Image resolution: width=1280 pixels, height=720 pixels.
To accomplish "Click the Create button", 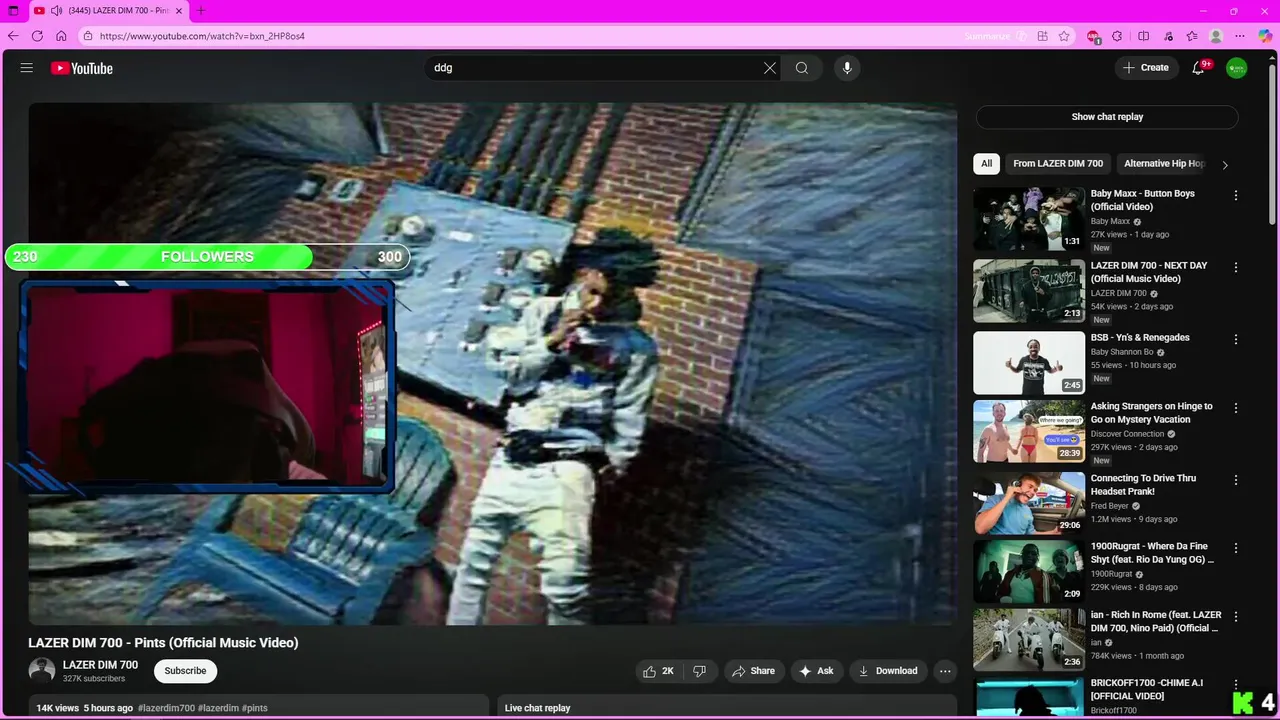I will click(1146, 68).
